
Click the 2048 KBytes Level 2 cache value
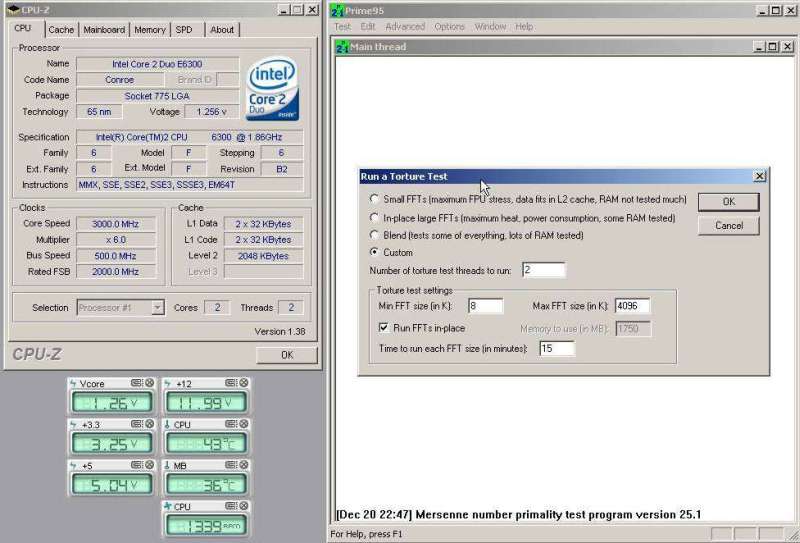[263, 256]
